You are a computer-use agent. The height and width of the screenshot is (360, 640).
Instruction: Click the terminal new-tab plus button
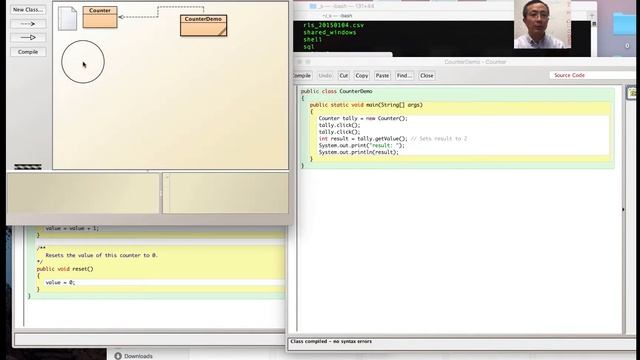pyautogui.click(x=592, y=16)
